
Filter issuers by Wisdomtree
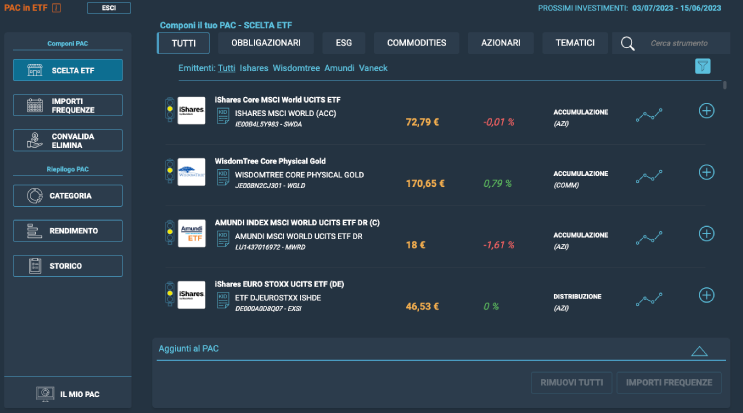tap(296, 68)
